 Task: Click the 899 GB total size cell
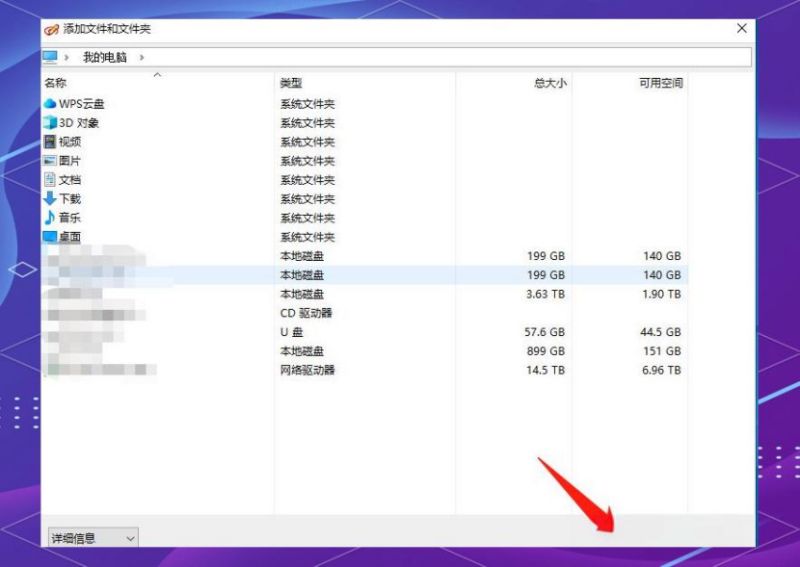[x=546, y=351]
